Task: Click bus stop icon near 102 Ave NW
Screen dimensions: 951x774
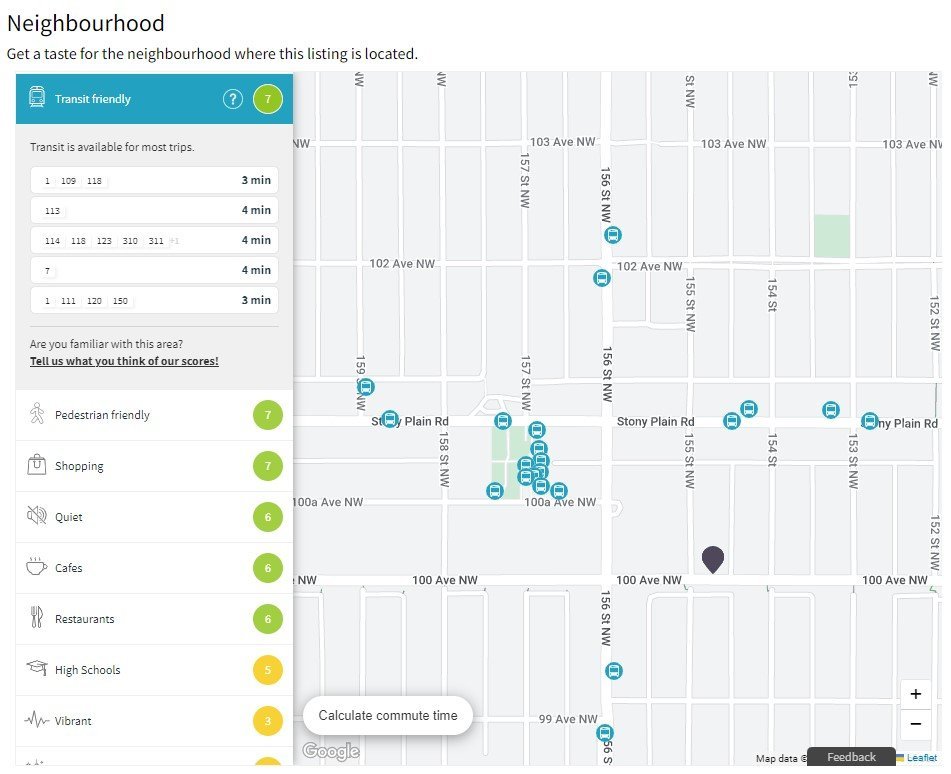Action: pos(602,278)
